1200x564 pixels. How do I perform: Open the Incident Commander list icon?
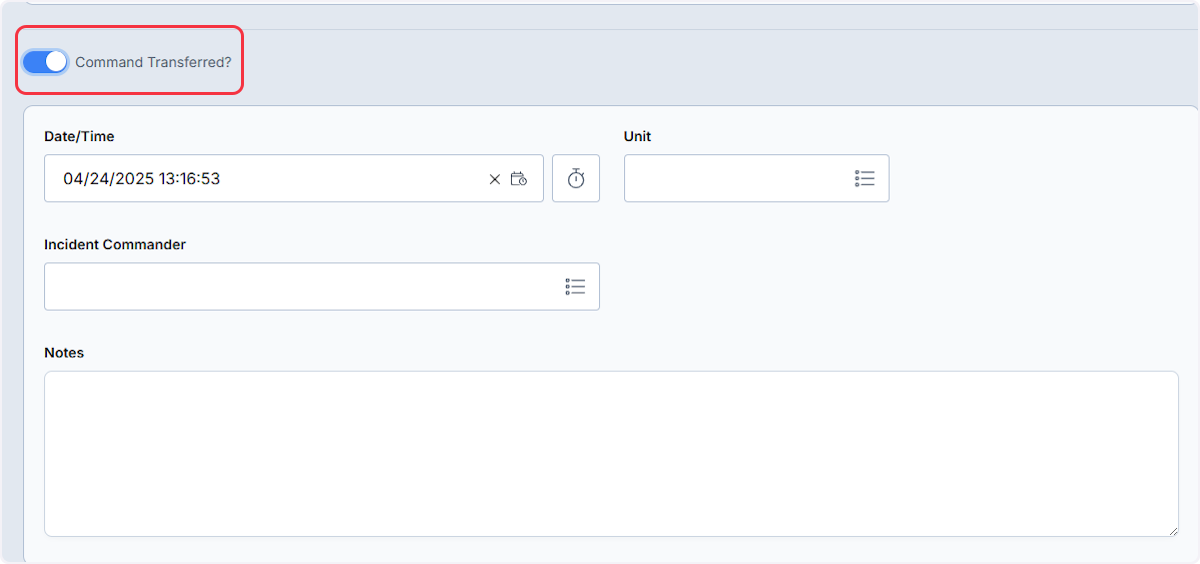(x=575, y=287)
